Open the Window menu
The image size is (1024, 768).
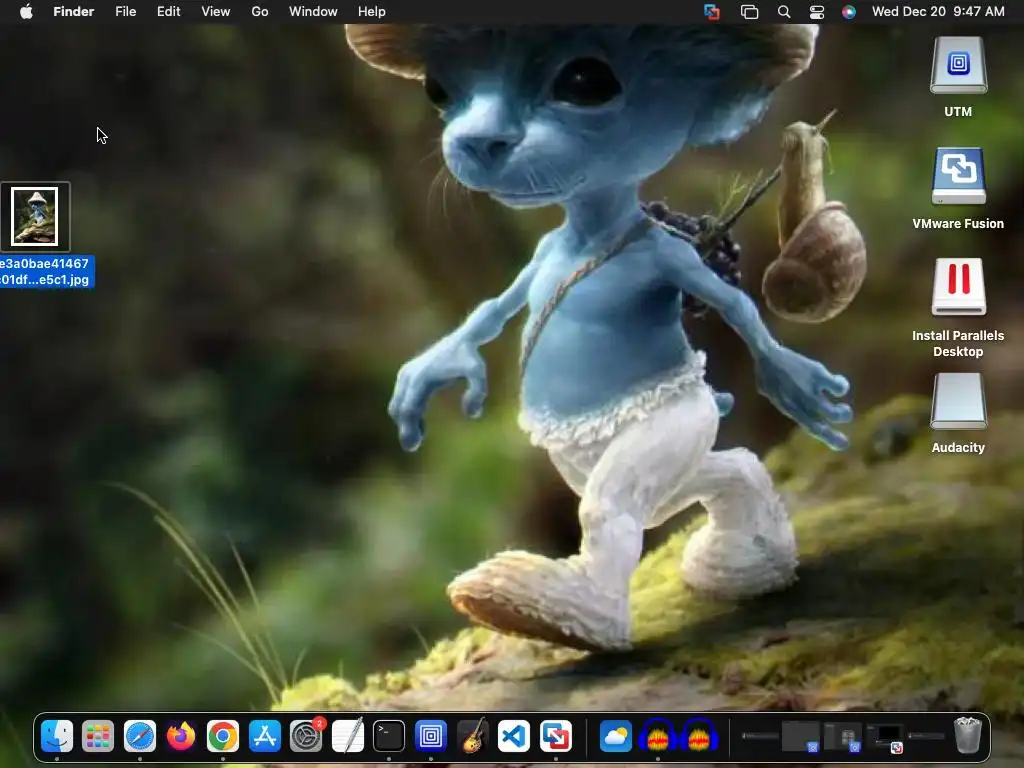click(x=313, y=11)
